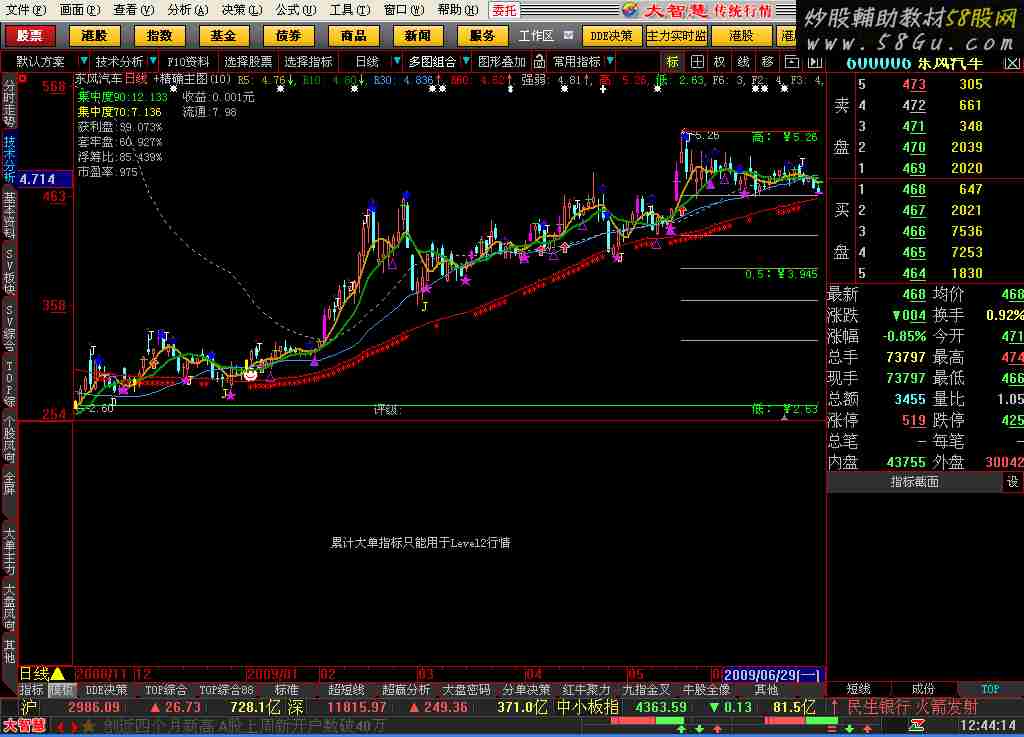Open the 技术分析 dropdown arrow
The image size is (1024, 737).
pyautogui.click(x=153, y=61)
